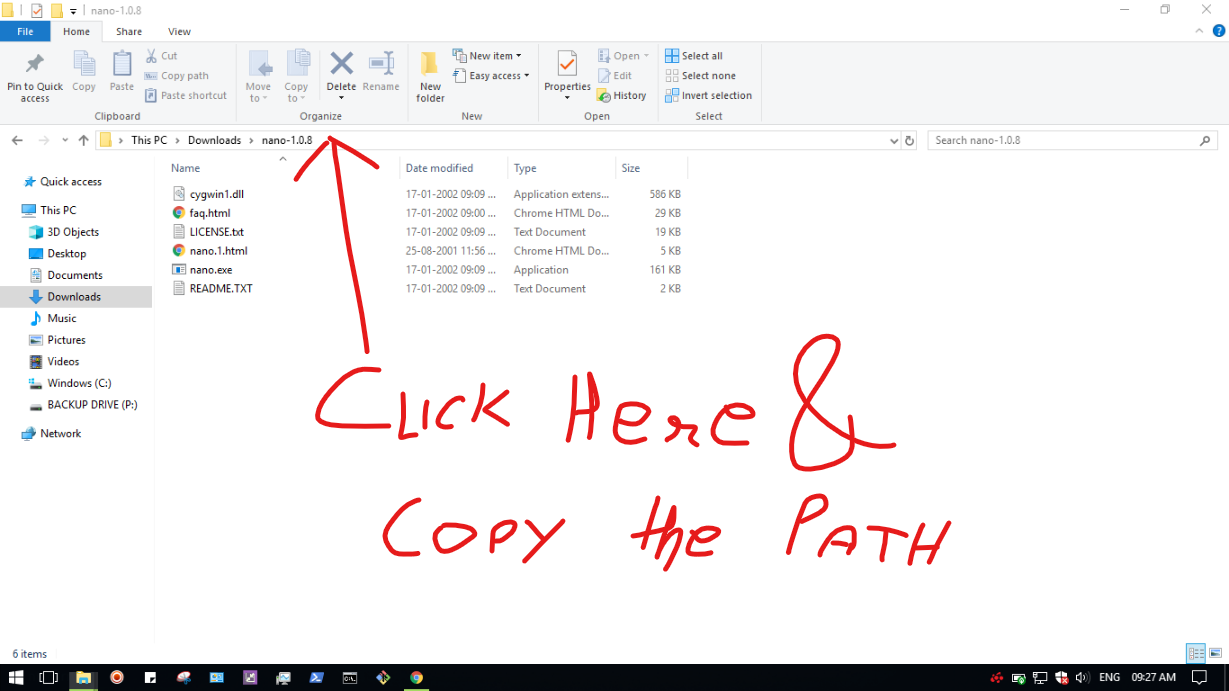The height and width of the screenshot is (691, 1229).
Task: Open the Recent locations dropdown arrow
Action: pos(65,141)
